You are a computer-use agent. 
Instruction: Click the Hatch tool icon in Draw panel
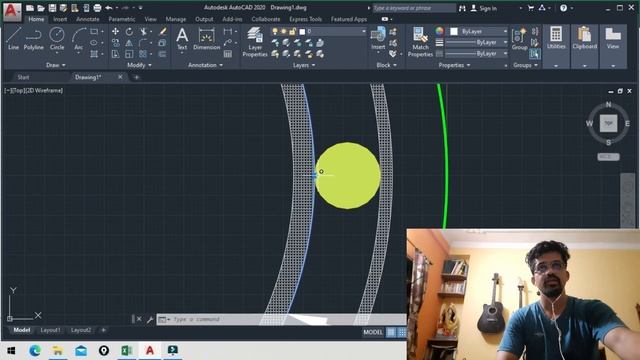coord(94,54)
